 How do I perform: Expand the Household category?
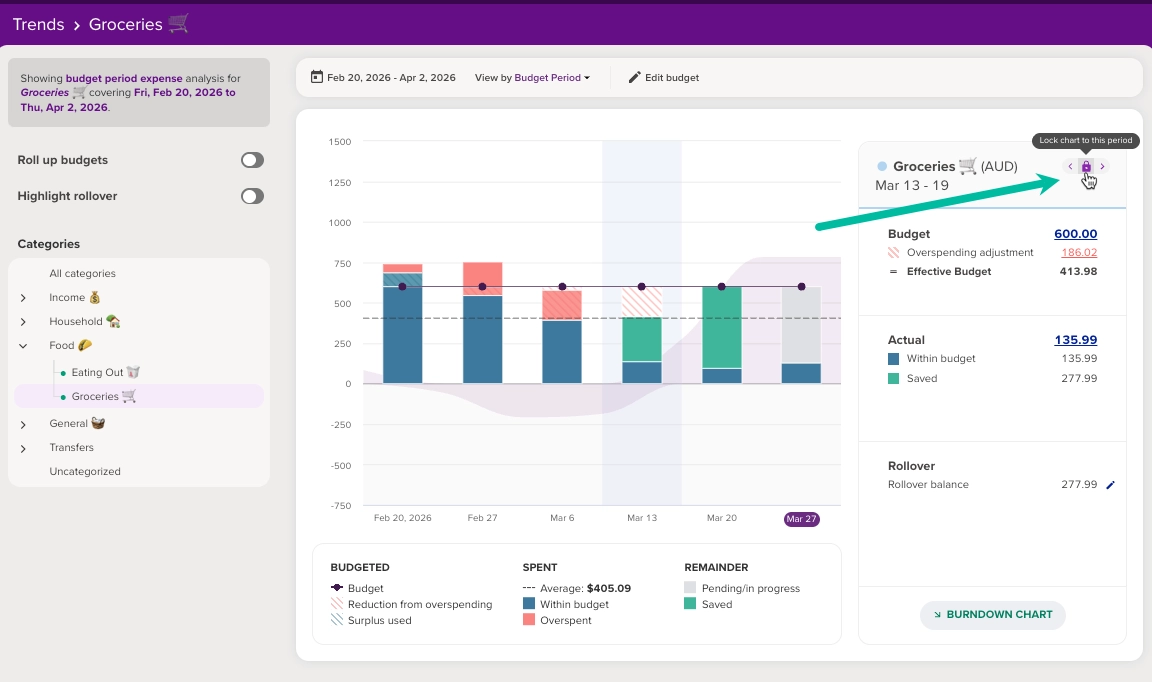point(24,322)
